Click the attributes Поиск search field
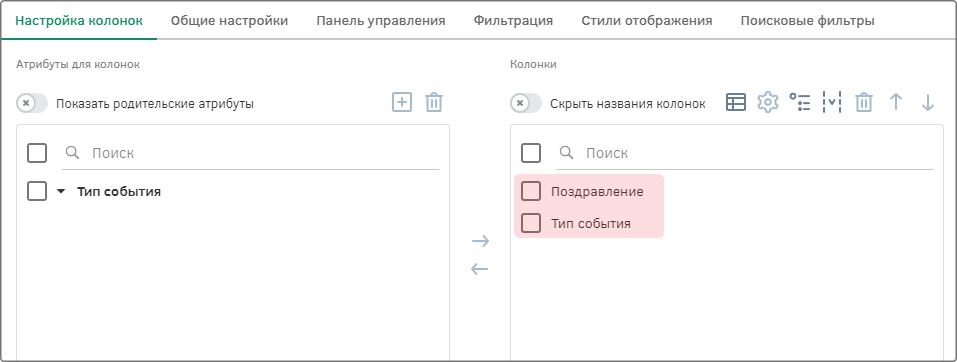Screen dimensions: 957x362 coord(250,153)
